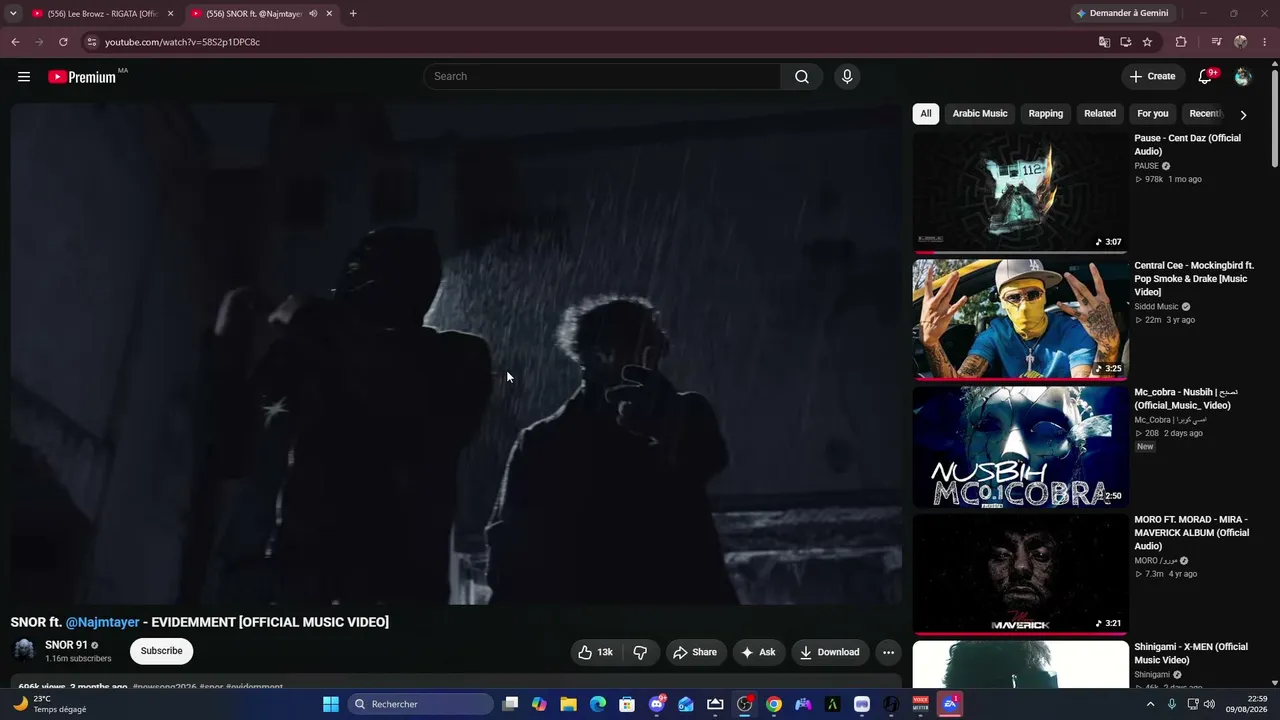Choose the For you filter chip
1280x720 pixels.
pyautogui.click(x=1153, y=114)
